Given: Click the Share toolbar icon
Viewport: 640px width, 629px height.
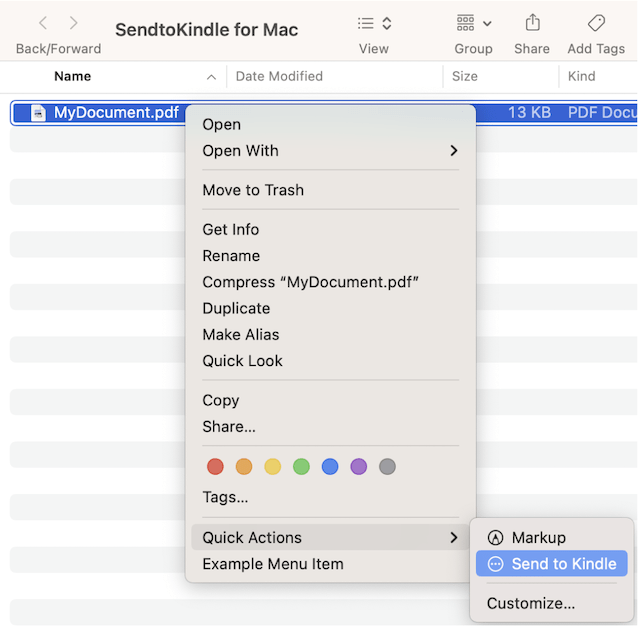Looking at the screenshot, I should click(x=532, y=23).
